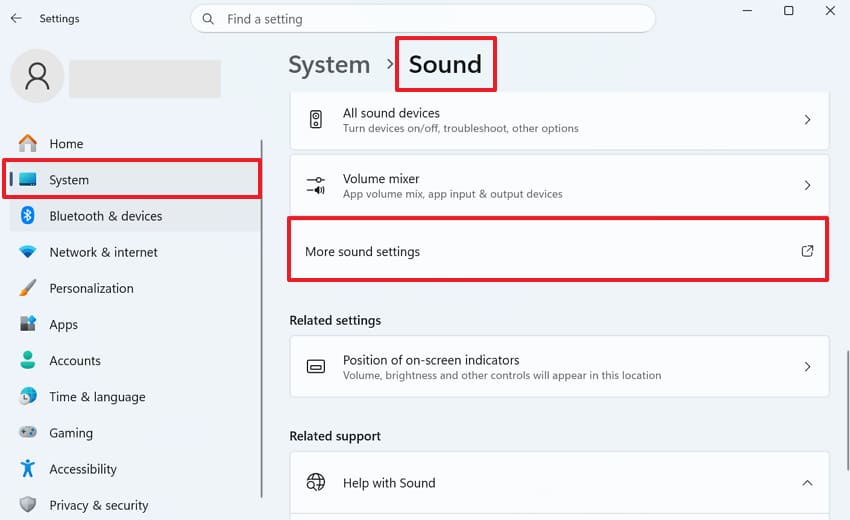Click the Accounts person icon
The width and height of the screenshot is (850, 520).
[28, 360]
